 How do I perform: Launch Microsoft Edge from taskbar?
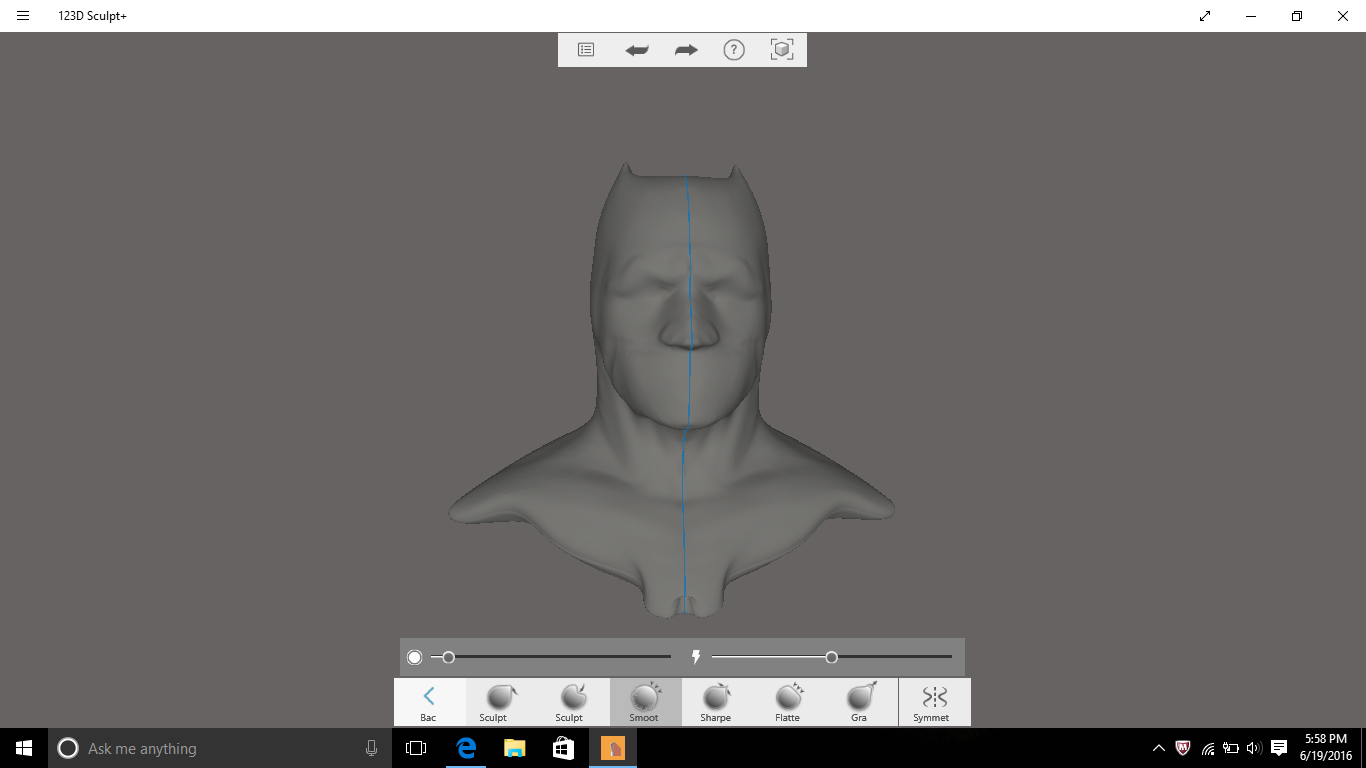465,748
